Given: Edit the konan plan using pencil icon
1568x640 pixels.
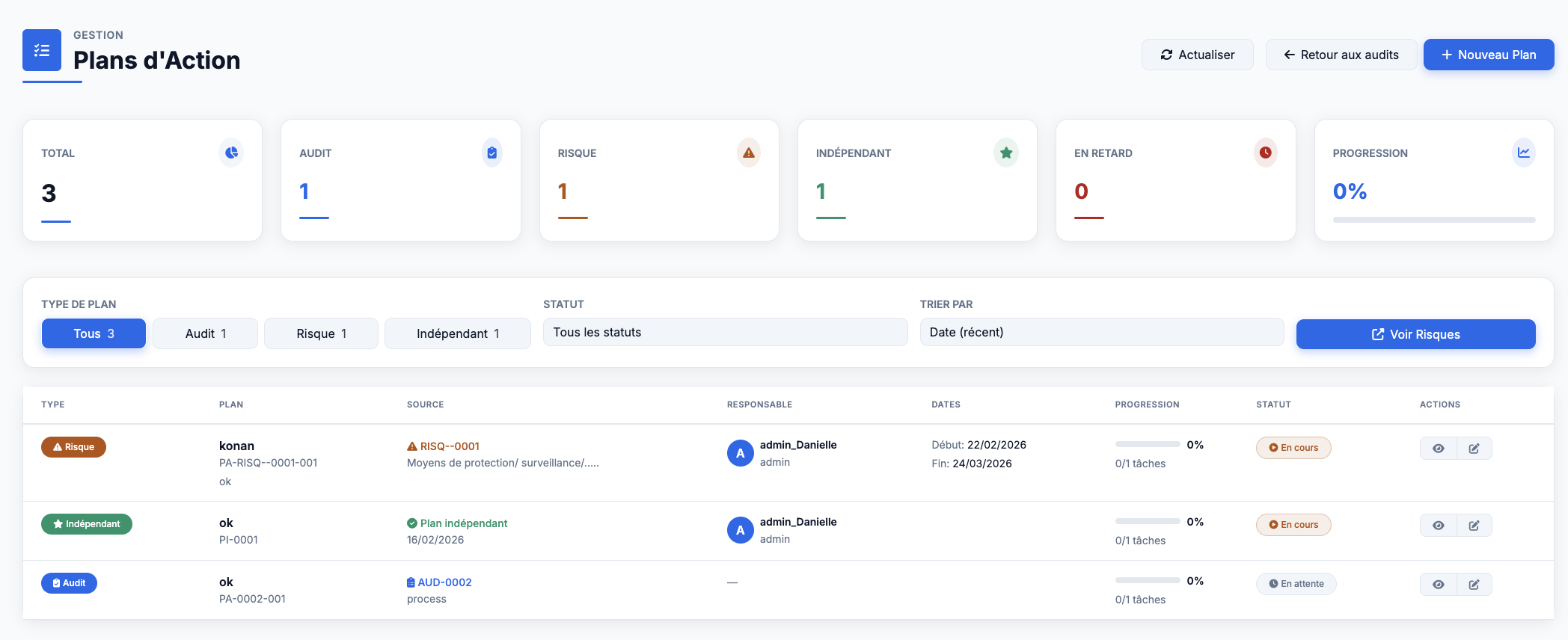Looking at the screenshot, I should pyautogui.click(x=1474, y=449).
